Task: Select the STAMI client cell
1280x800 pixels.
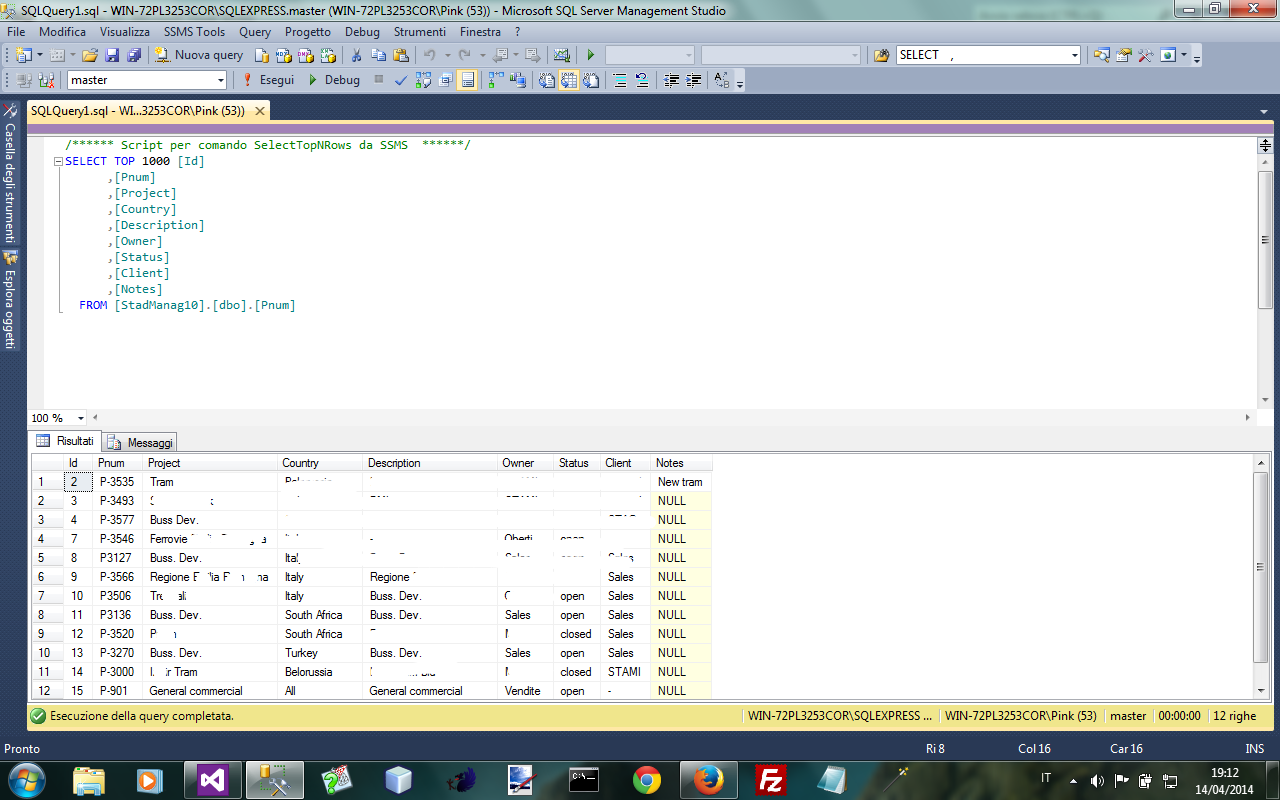Action: coord(626,672)
